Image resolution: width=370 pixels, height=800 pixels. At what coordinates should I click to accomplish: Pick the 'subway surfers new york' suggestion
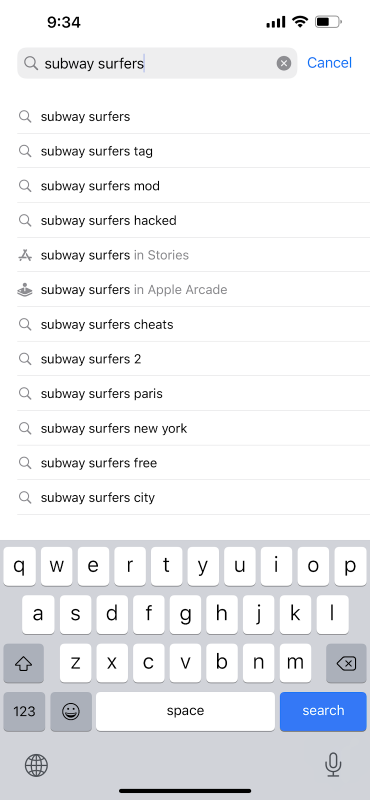(193, 429)
